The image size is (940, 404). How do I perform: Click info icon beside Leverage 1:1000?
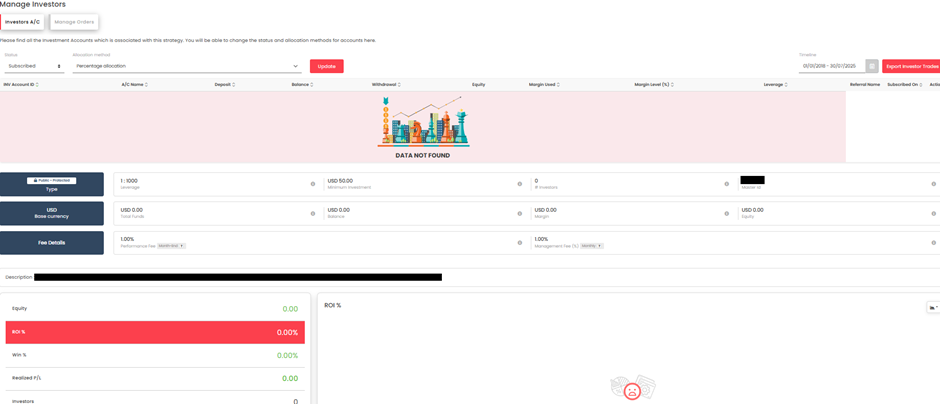313,184
